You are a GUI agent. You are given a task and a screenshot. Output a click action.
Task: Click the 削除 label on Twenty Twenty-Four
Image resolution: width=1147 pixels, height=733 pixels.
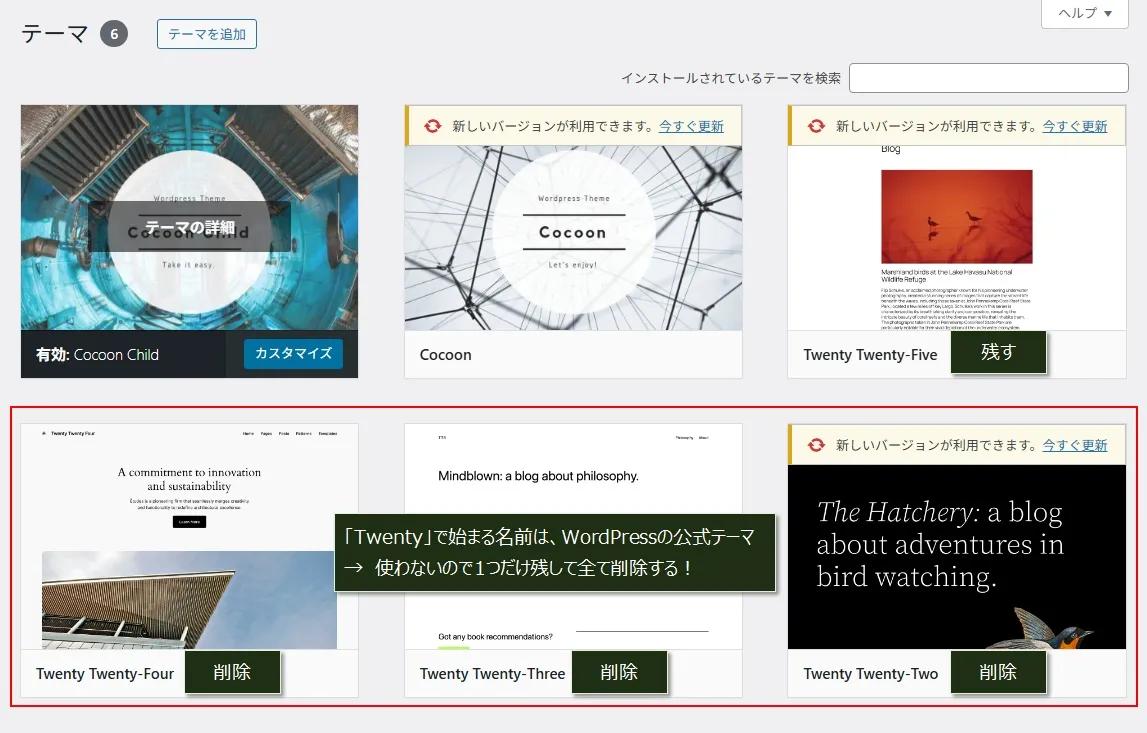tap(232, 672)
